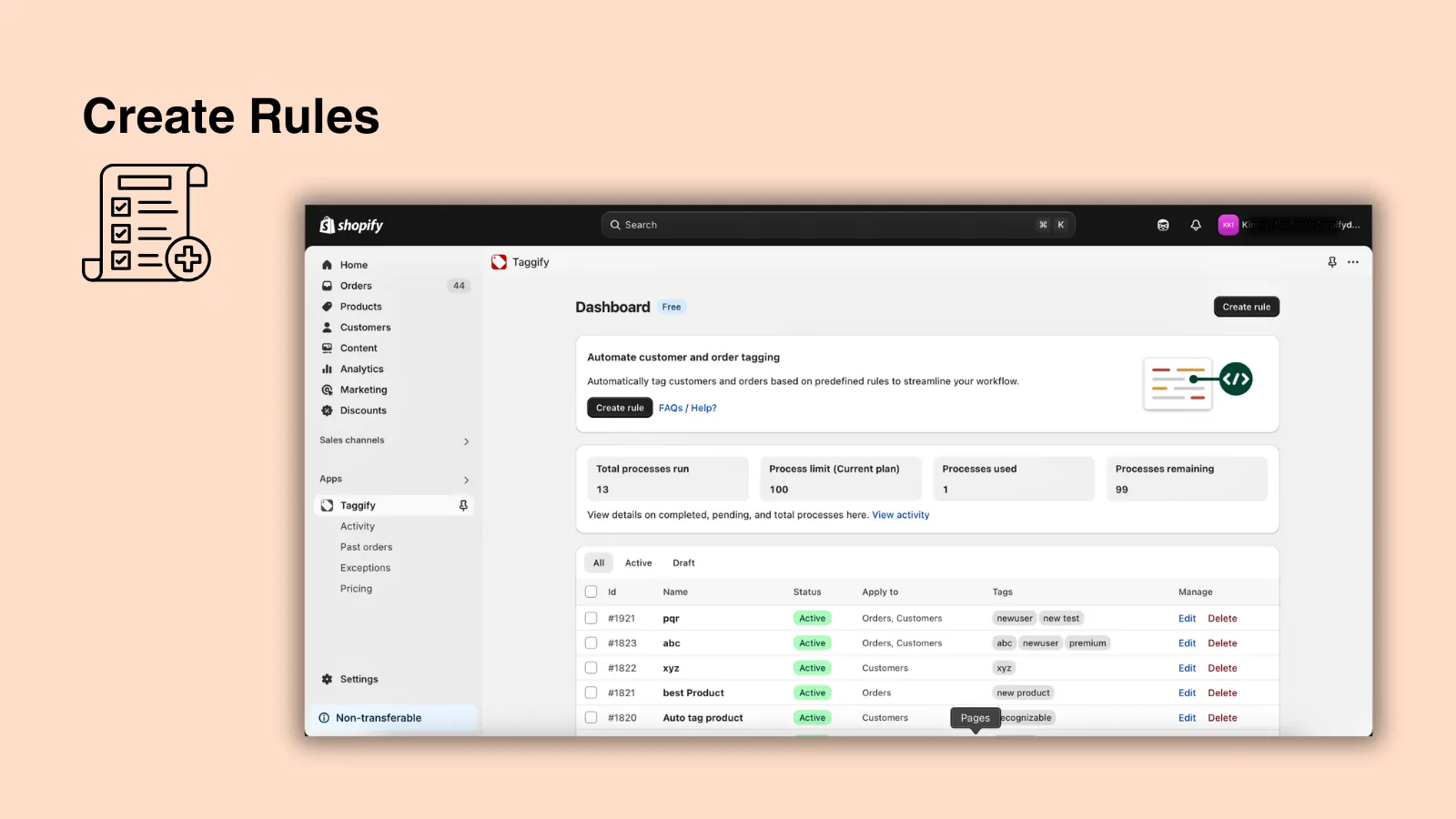The width and height of the screenshot is (1456, 819).
Task: Open the three-dot more actions menu
Action: tap(1353, 262)
